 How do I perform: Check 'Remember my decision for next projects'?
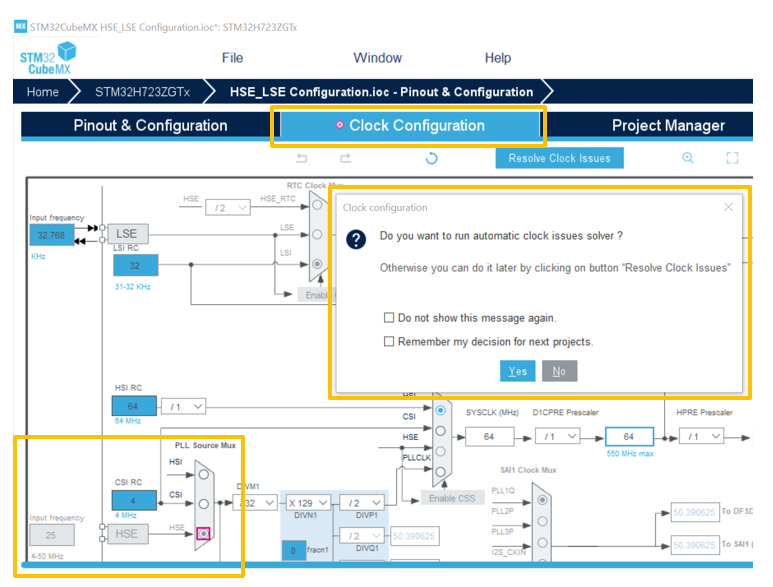click(389, 342)
